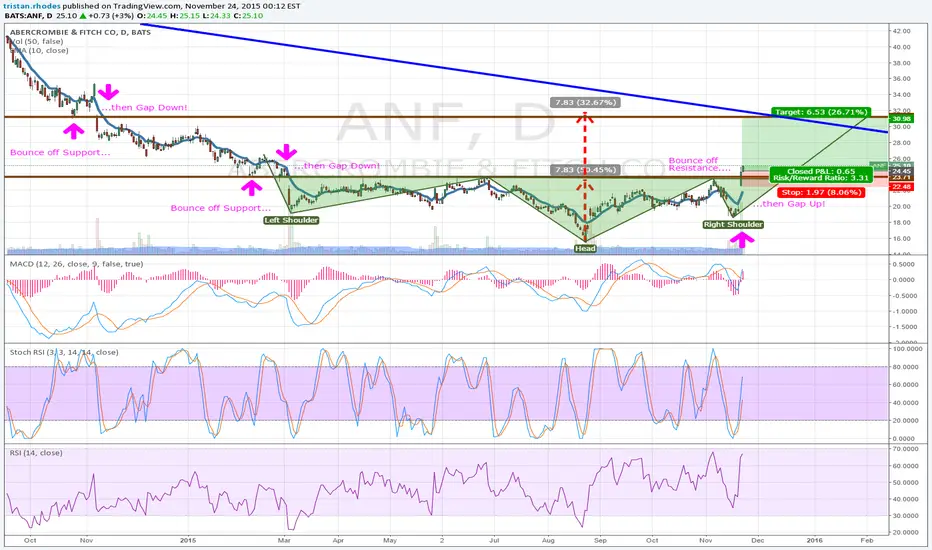932x550 pixels.
Task: Click the -1.0000 value on MACD scale
Action: (903, 312)
